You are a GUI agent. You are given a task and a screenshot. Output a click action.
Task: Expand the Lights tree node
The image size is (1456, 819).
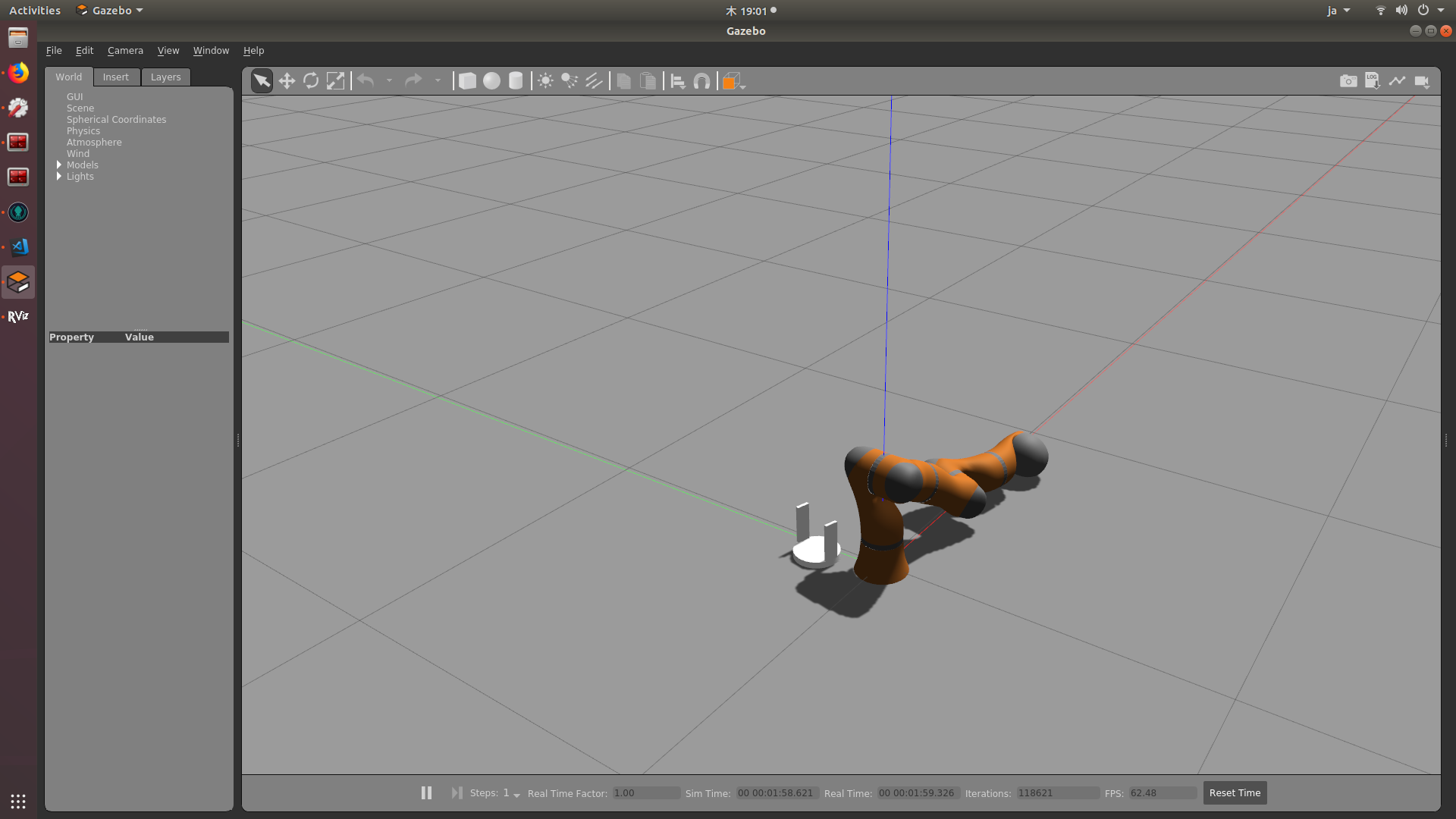point(59,176)
